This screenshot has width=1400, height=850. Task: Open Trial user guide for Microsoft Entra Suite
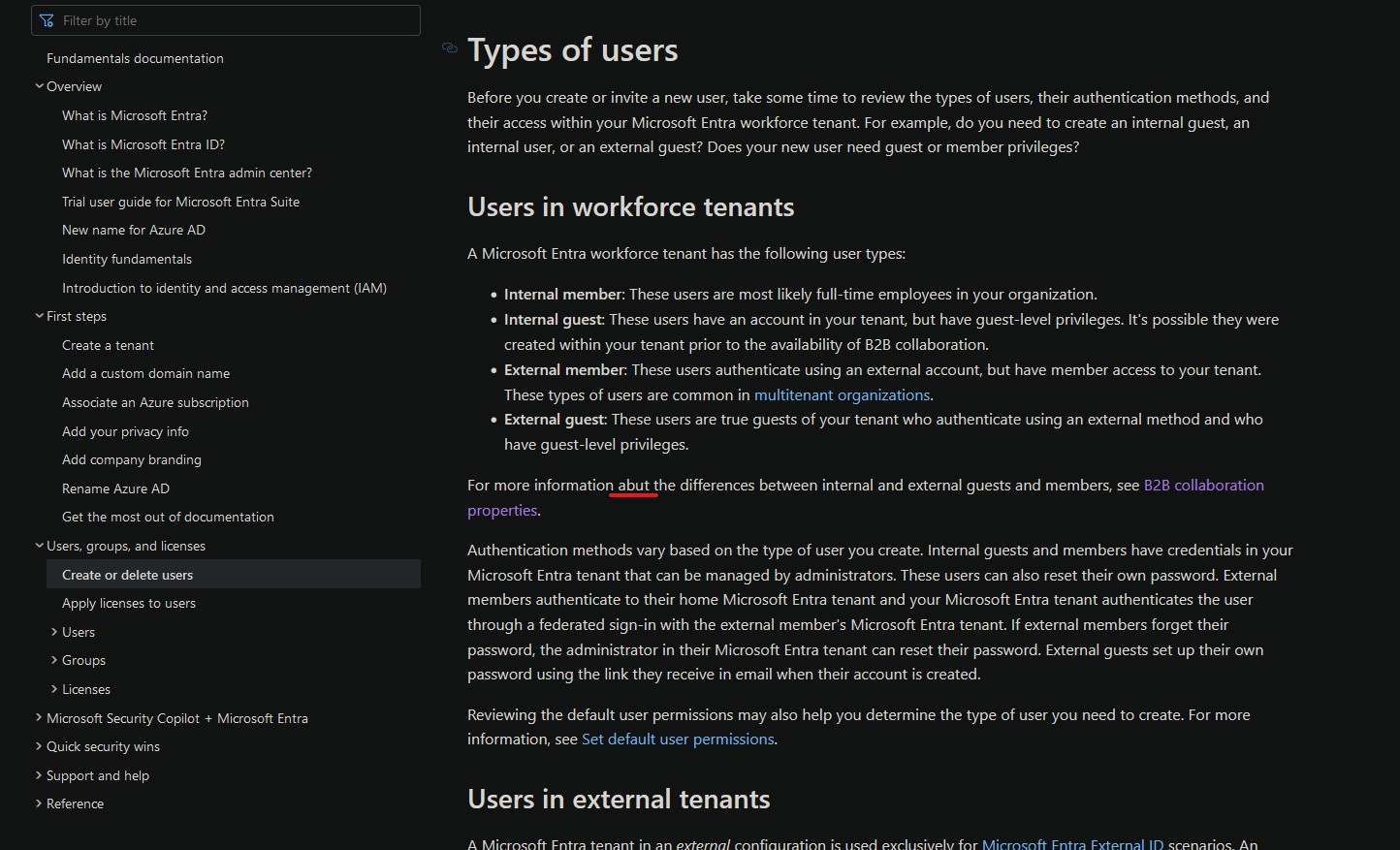point(180,202)
